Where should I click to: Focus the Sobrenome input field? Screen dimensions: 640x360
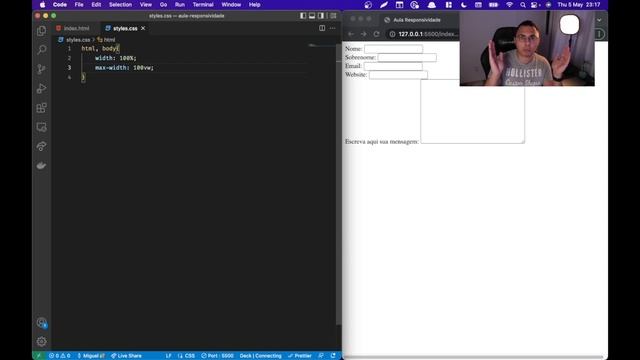pyautogui.click(x=407, y=58)
